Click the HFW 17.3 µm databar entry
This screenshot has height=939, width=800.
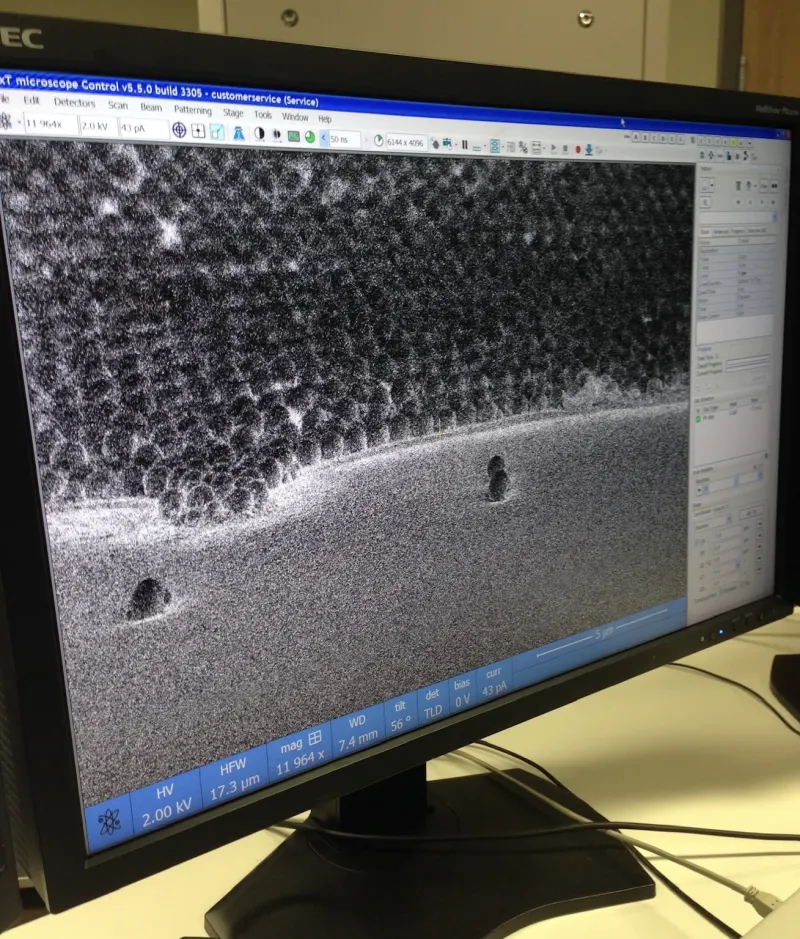[x=234, y=778]
